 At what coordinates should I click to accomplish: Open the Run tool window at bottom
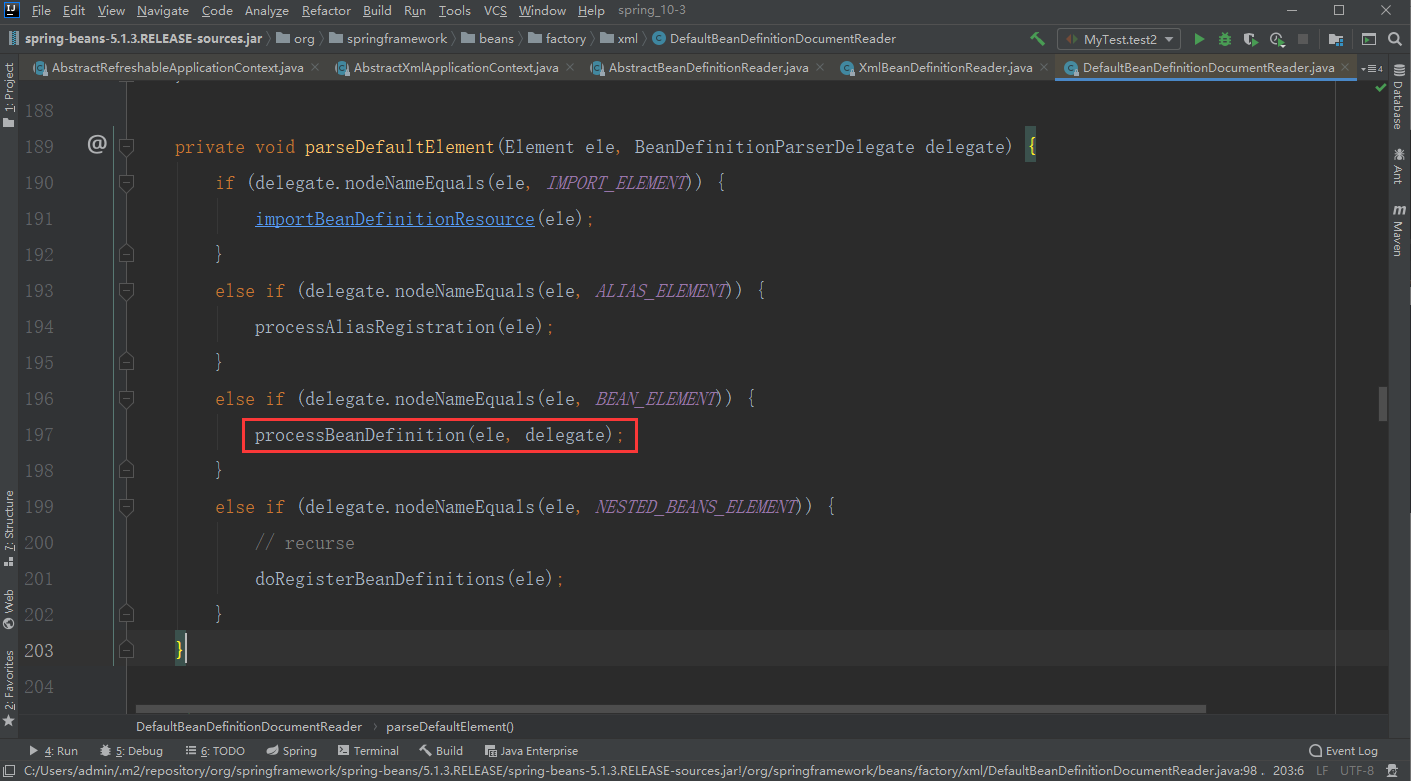click(x=53, y=751)
